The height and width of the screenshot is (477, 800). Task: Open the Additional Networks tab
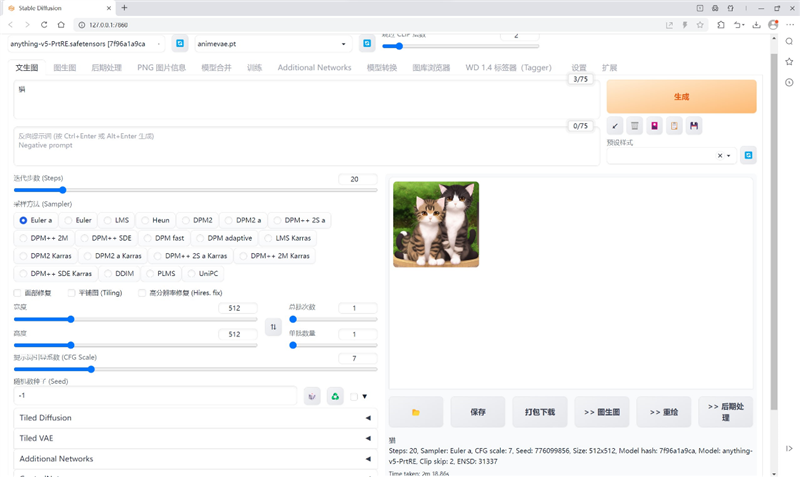click(314, 67)
